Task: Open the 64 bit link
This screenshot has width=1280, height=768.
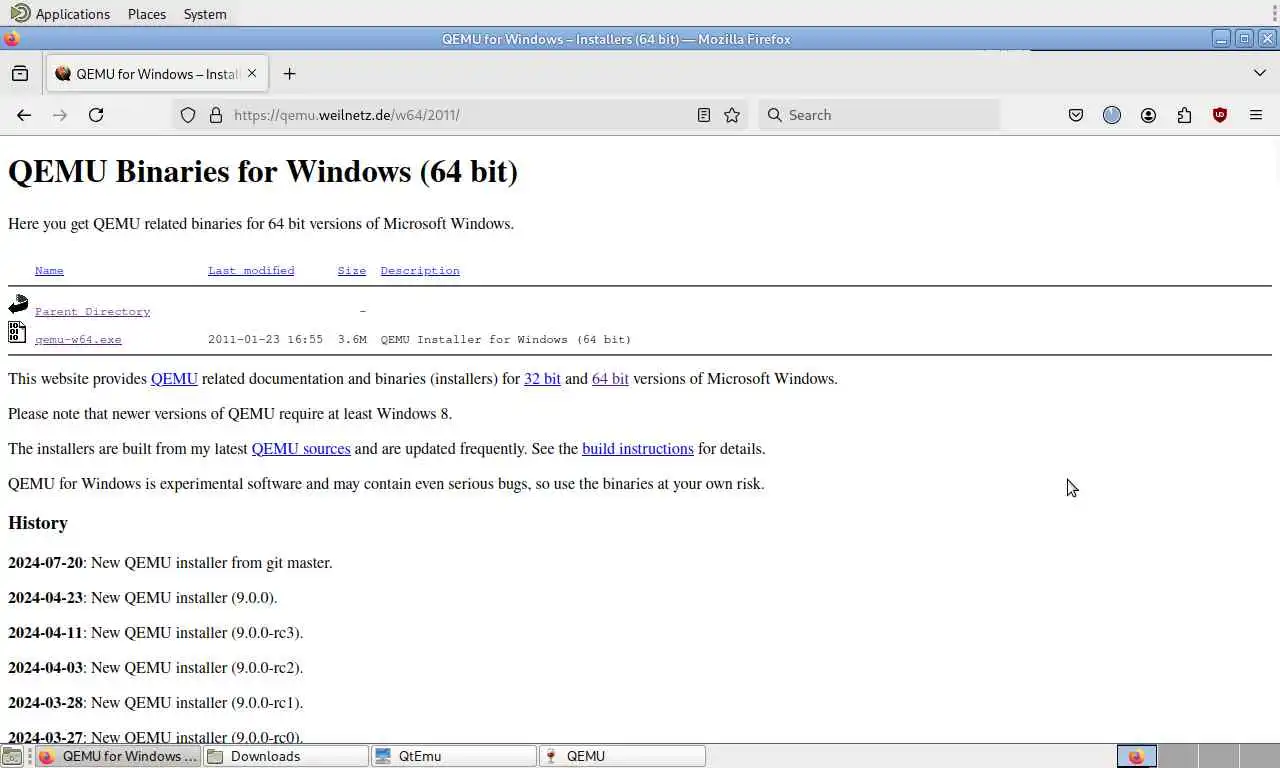Action: 610,379
